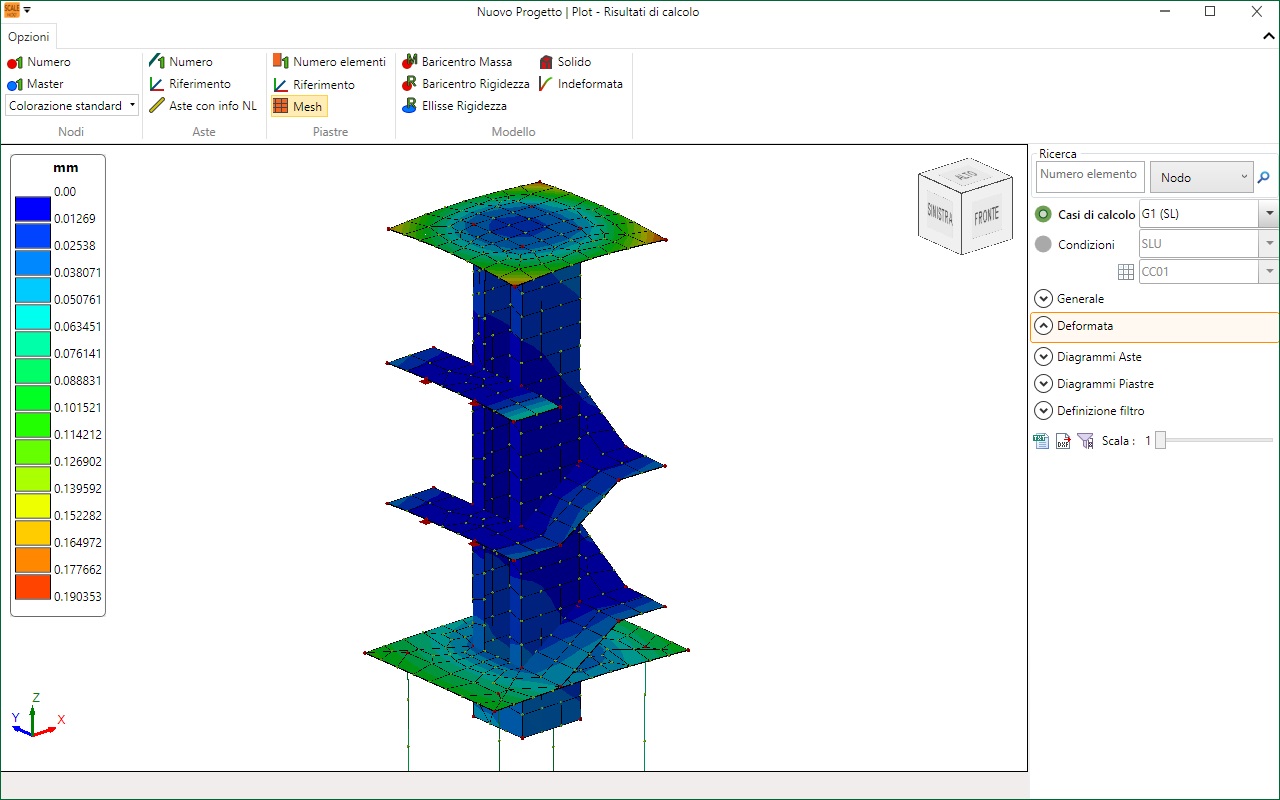Image resolution: width=1280 pixels, height=800 pixels.
Task: Export the view to DXF
Action: click(x=1063, y=441)
